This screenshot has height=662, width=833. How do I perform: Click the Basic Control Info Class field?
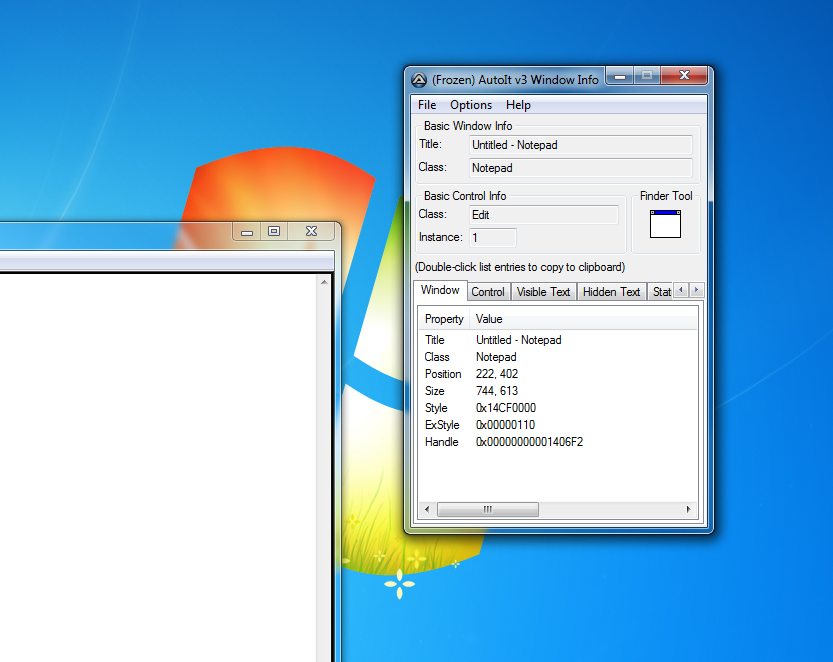coord(543,215)
